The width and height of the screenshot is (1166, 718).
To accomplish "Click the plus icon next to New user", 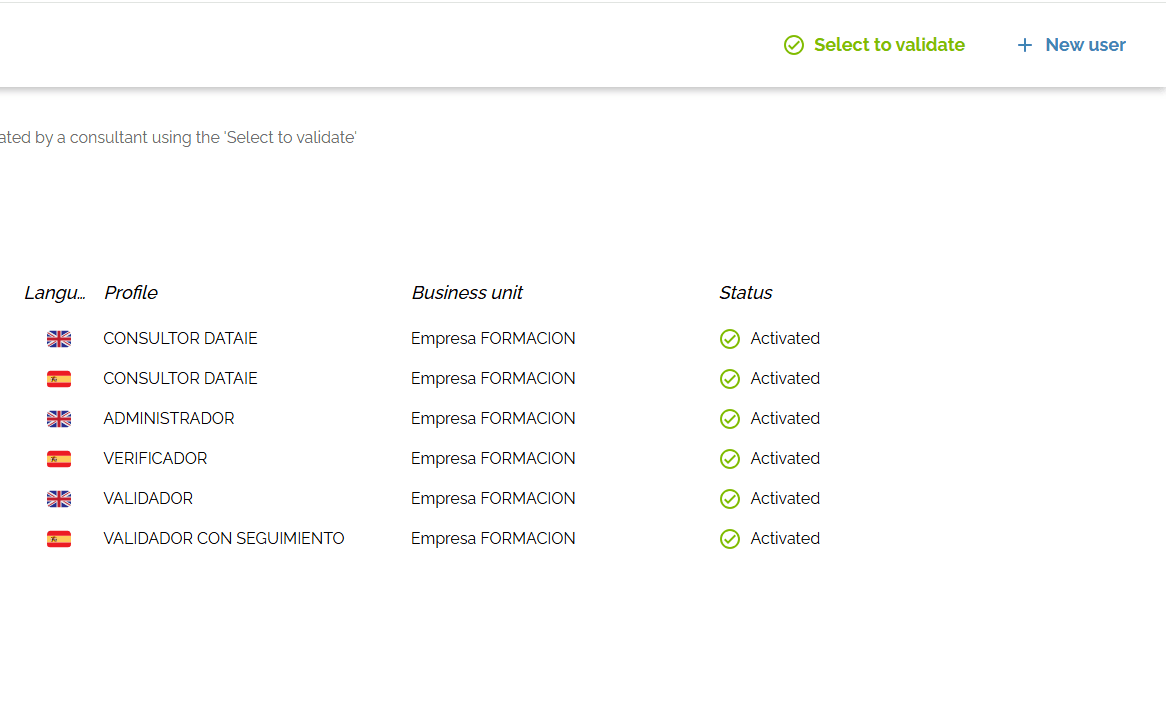I will [1025, 45].
